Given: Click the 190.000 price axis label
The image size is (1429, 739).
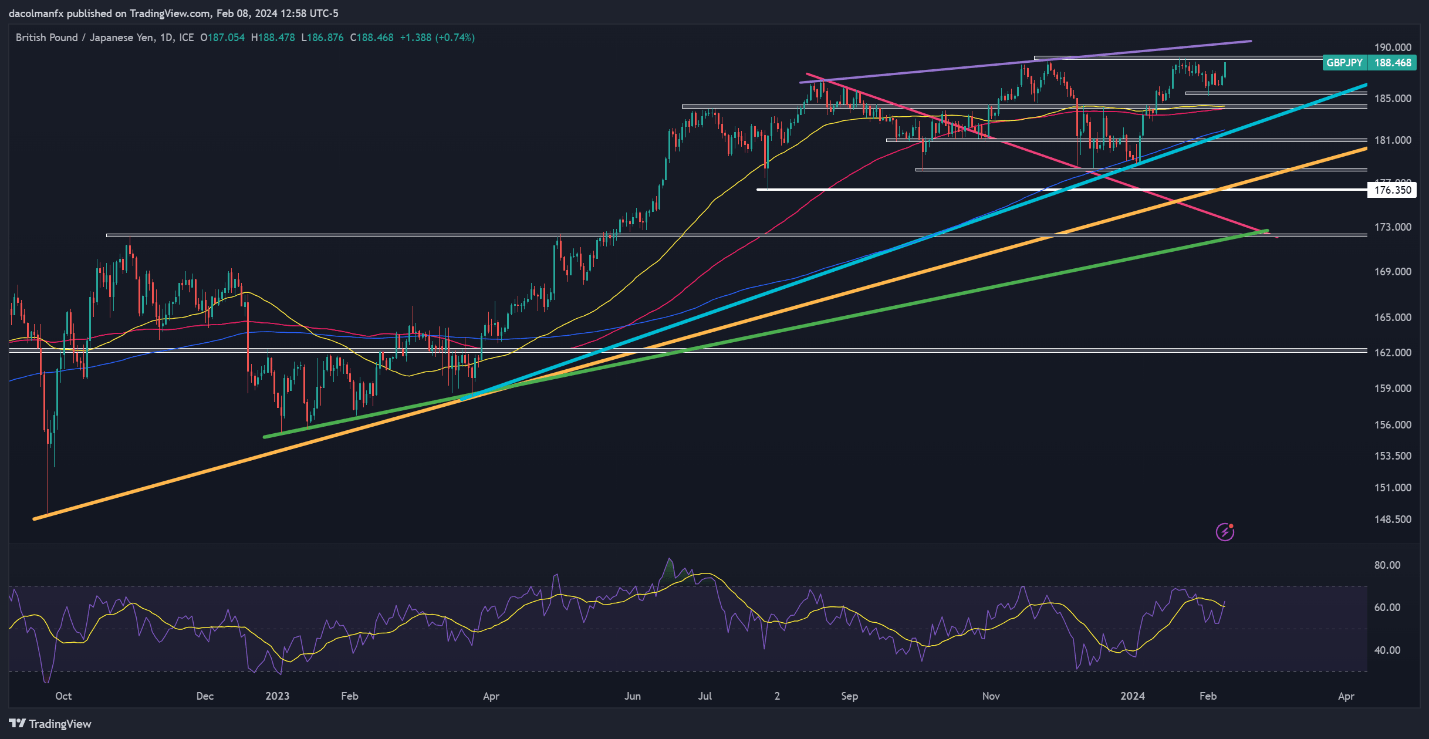Looking at the screenshot, I should tap(1393, 47).
